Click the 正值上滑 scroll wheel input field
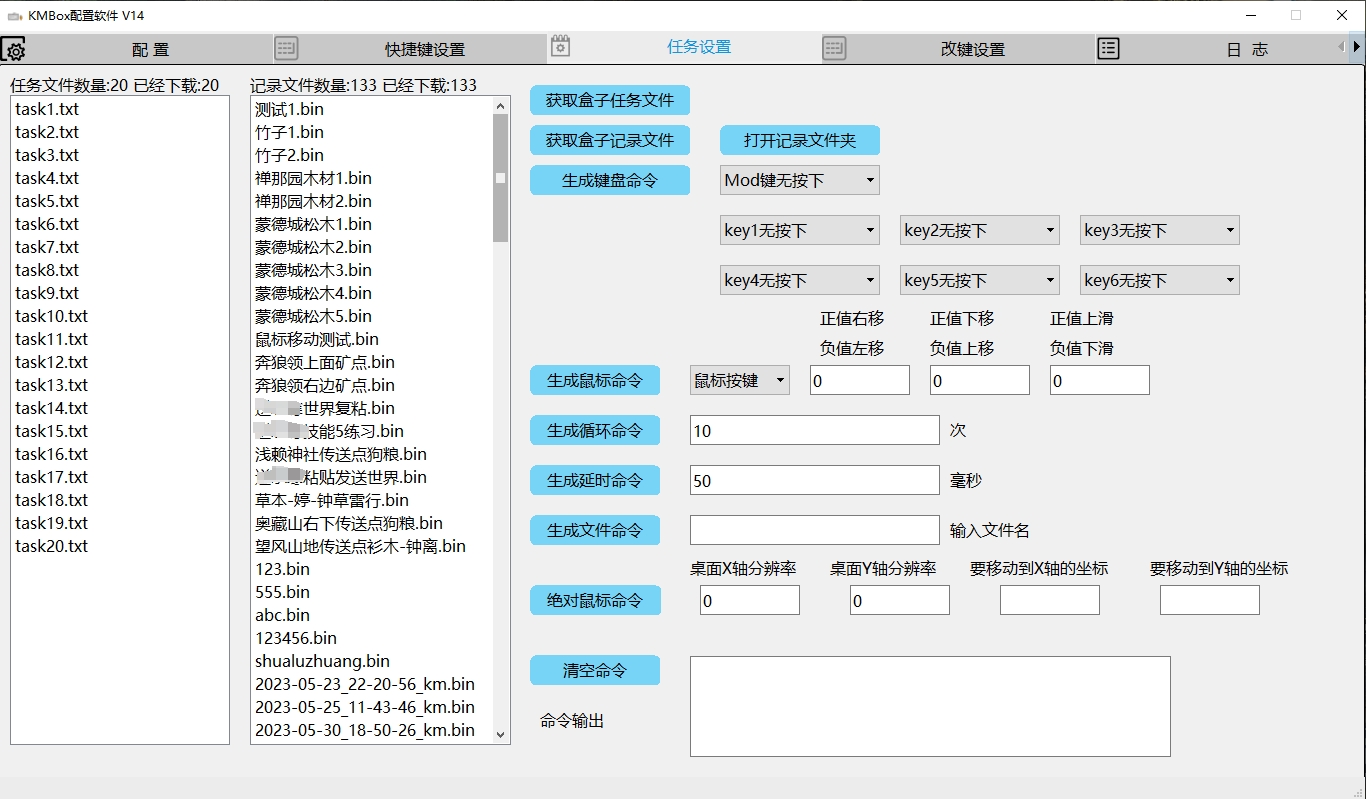 tap(1100, 380)
